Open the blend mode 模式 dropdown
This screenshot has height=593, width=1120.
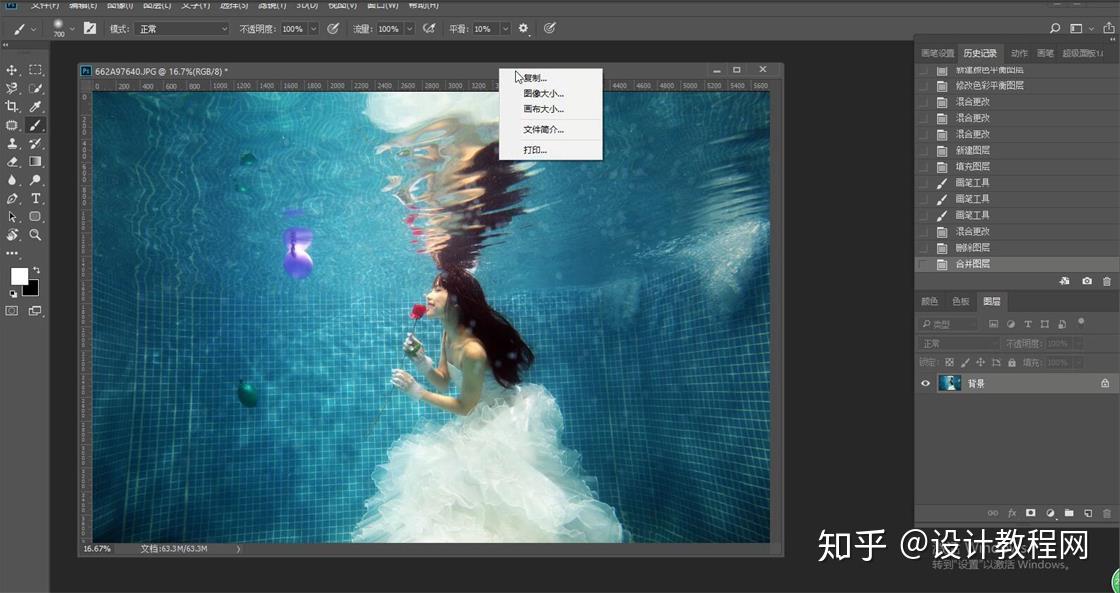click(x=182, y=29)
